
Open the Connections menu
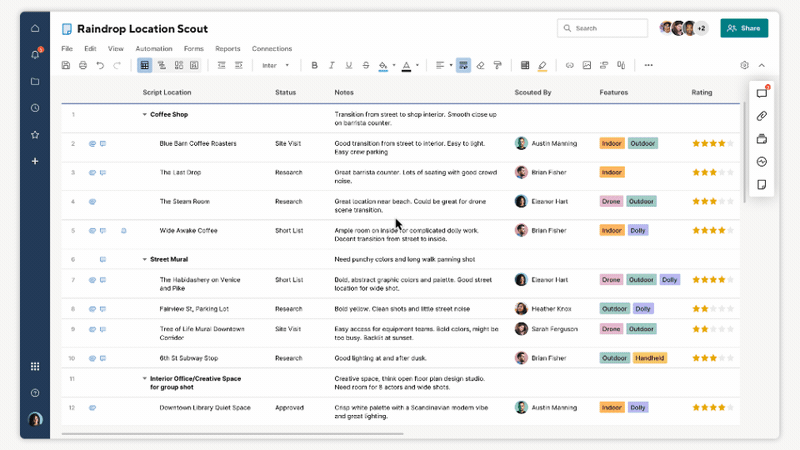point(272,48)
